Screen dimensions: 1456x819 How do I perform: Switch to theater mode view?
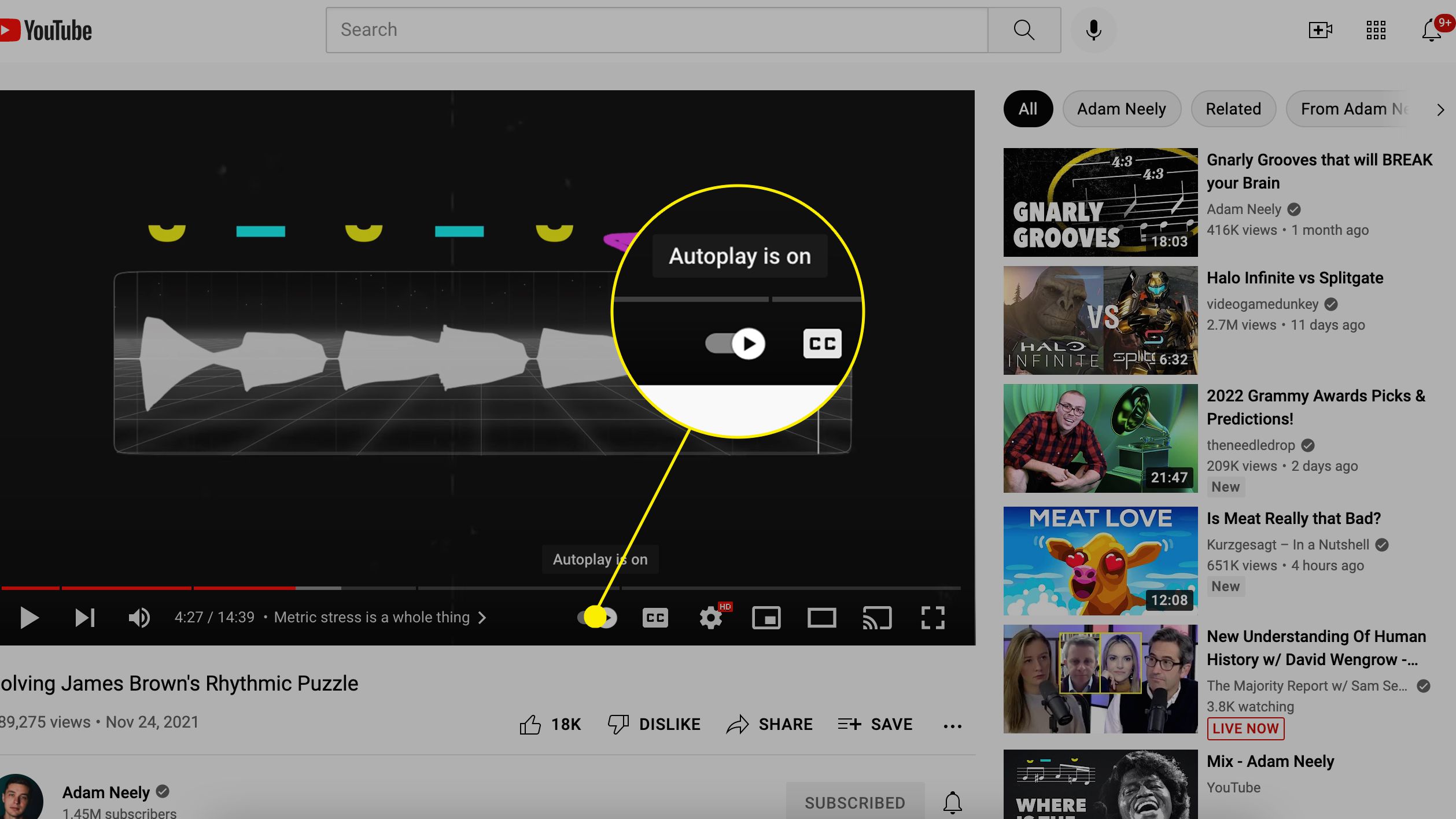pos(821,618)
